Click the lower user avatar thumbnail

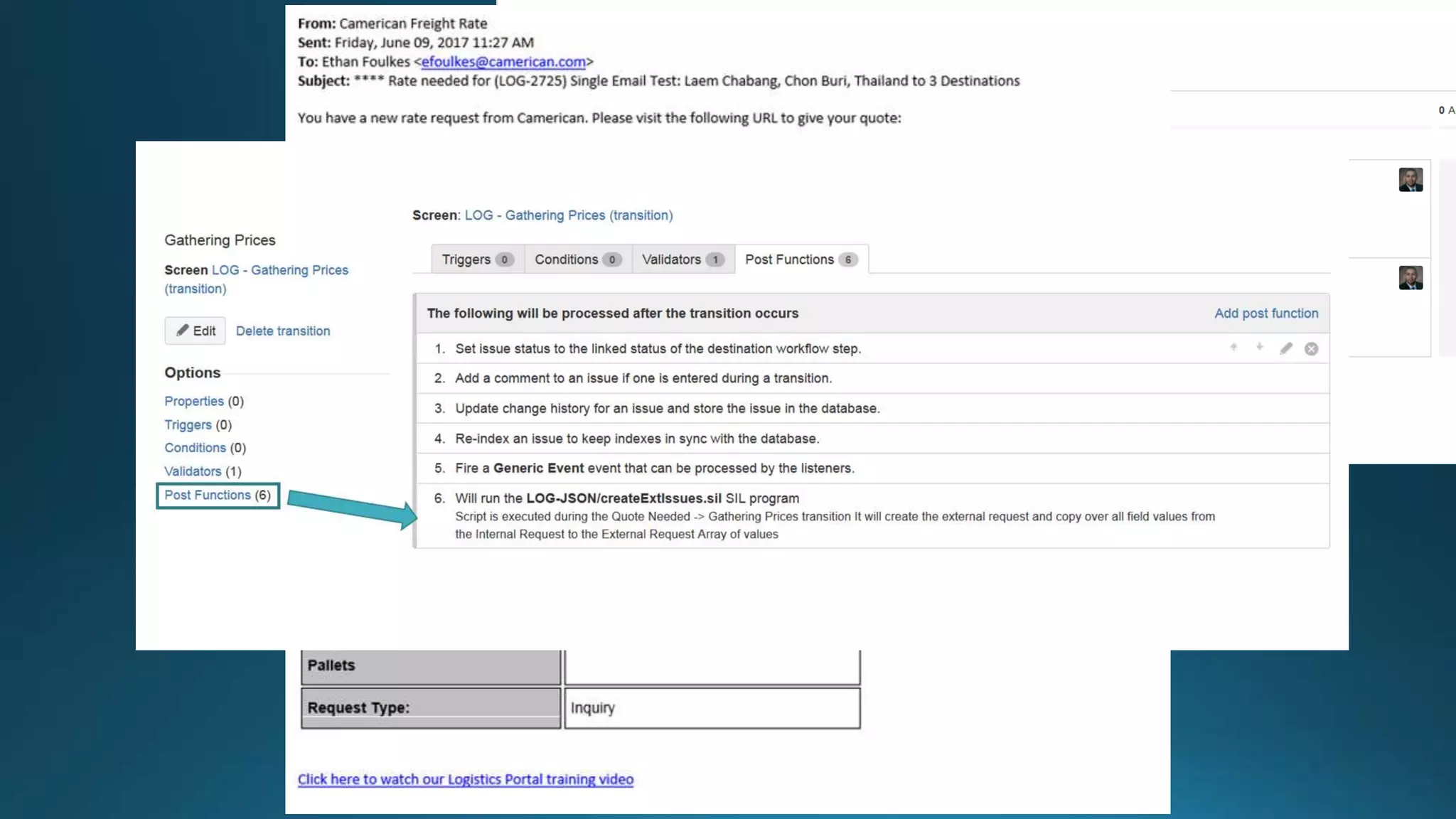(x=1410, y=278)
